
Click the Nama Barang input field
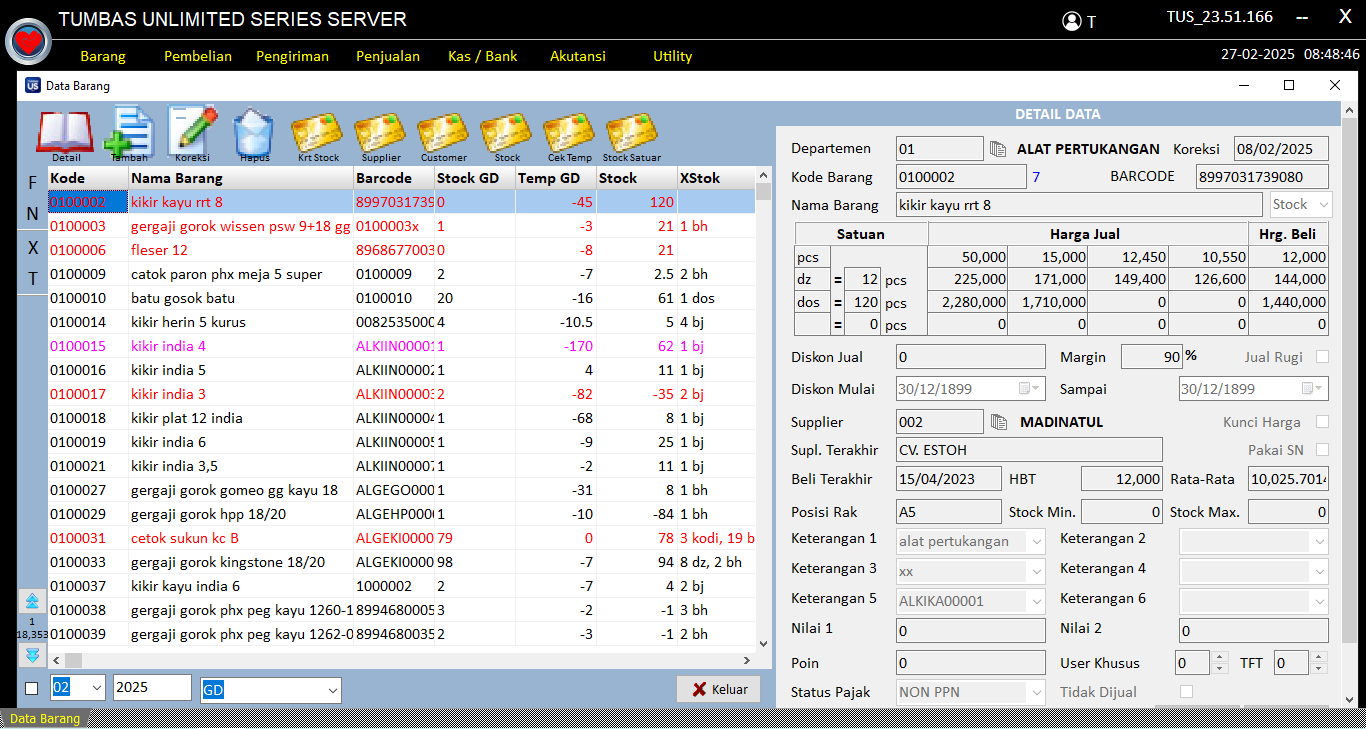[x=1079, y=205]
